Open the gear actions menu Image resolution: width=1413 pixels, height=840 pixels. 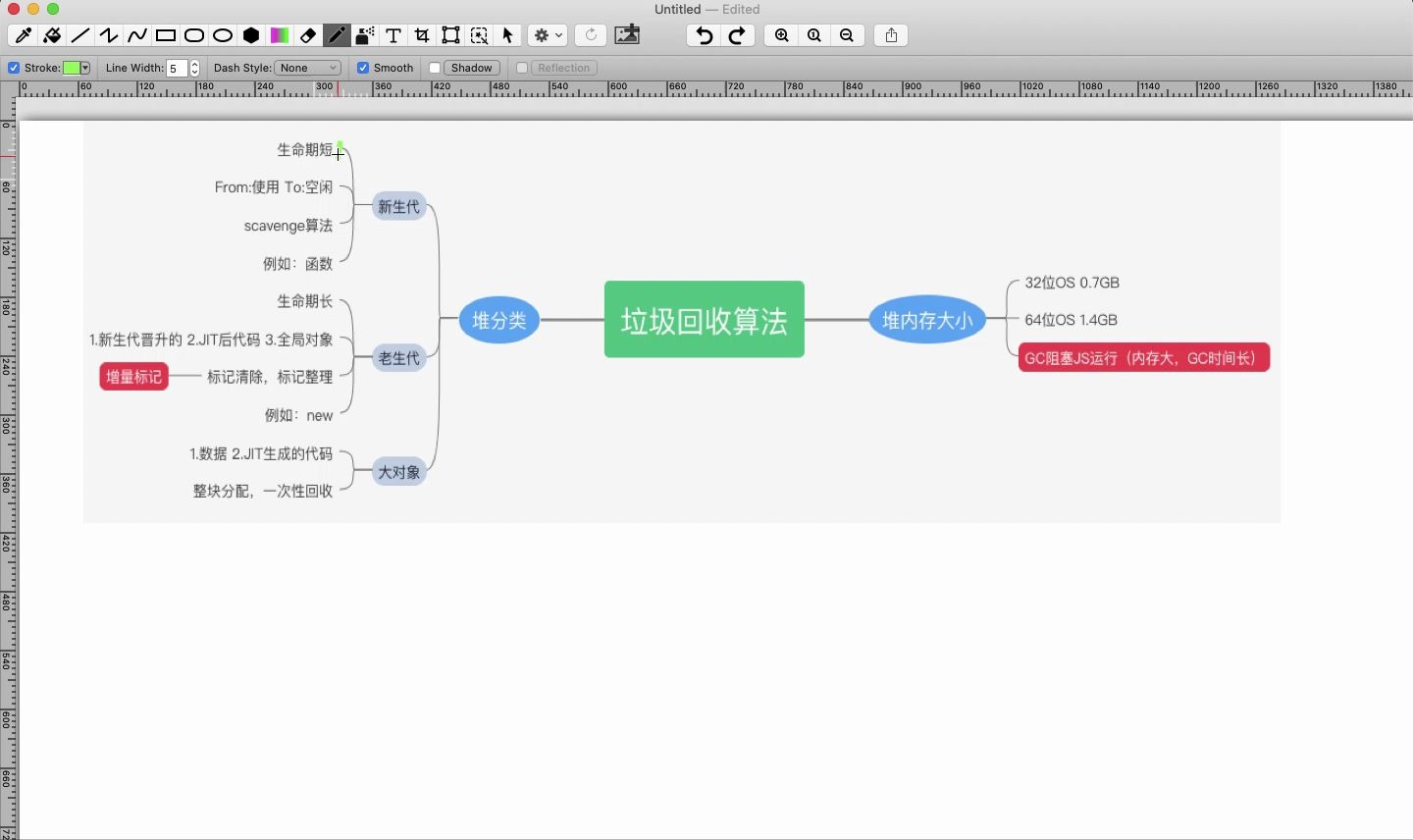tap(549, 35)
